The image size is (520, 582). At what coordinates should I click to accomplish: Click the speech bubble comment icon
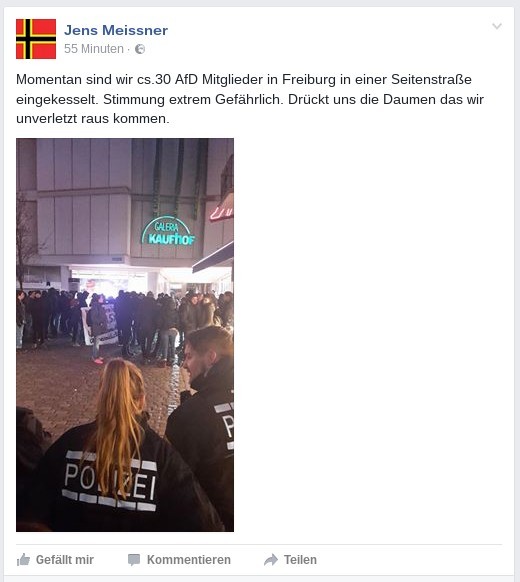pyautogui.click(x=134, y=559)
